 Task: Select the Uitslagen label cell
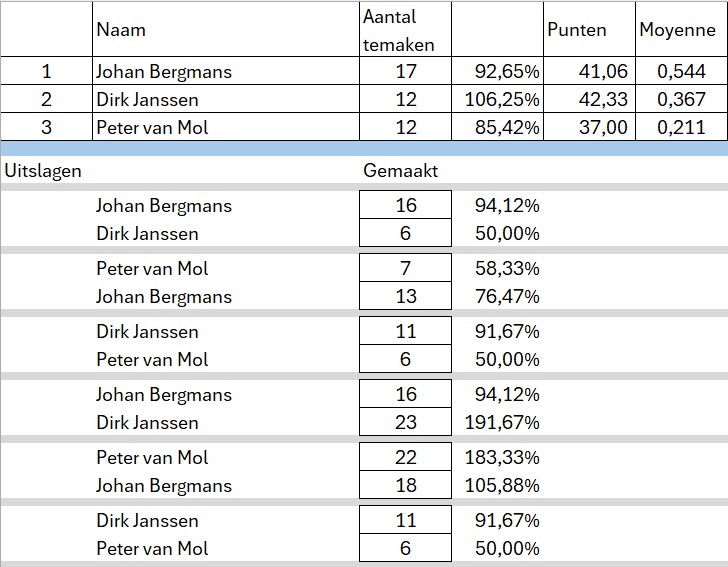click(43, 170)
